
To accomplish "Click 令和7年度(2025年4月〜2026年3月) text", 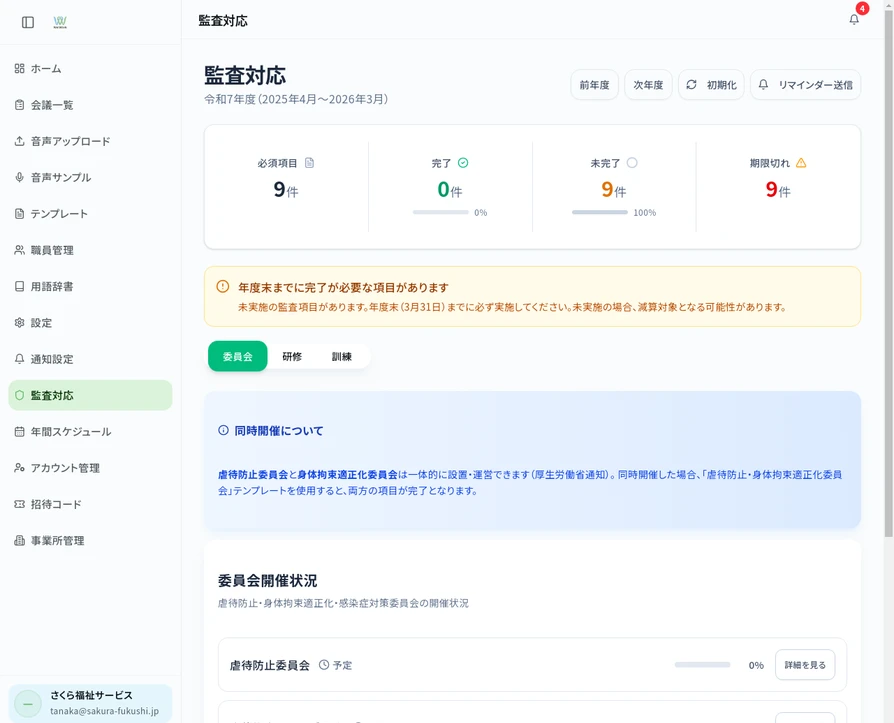I will pyautogui.click(x=296, y=99).
